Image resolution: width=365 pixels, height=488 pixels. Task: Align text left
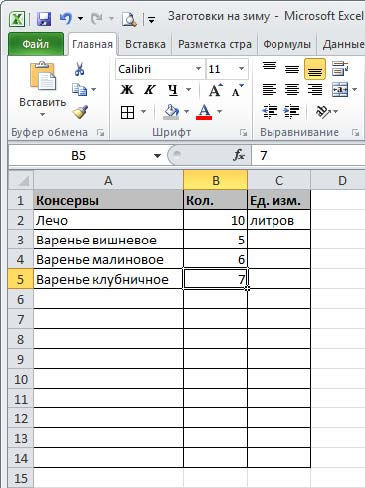point(269,89)
